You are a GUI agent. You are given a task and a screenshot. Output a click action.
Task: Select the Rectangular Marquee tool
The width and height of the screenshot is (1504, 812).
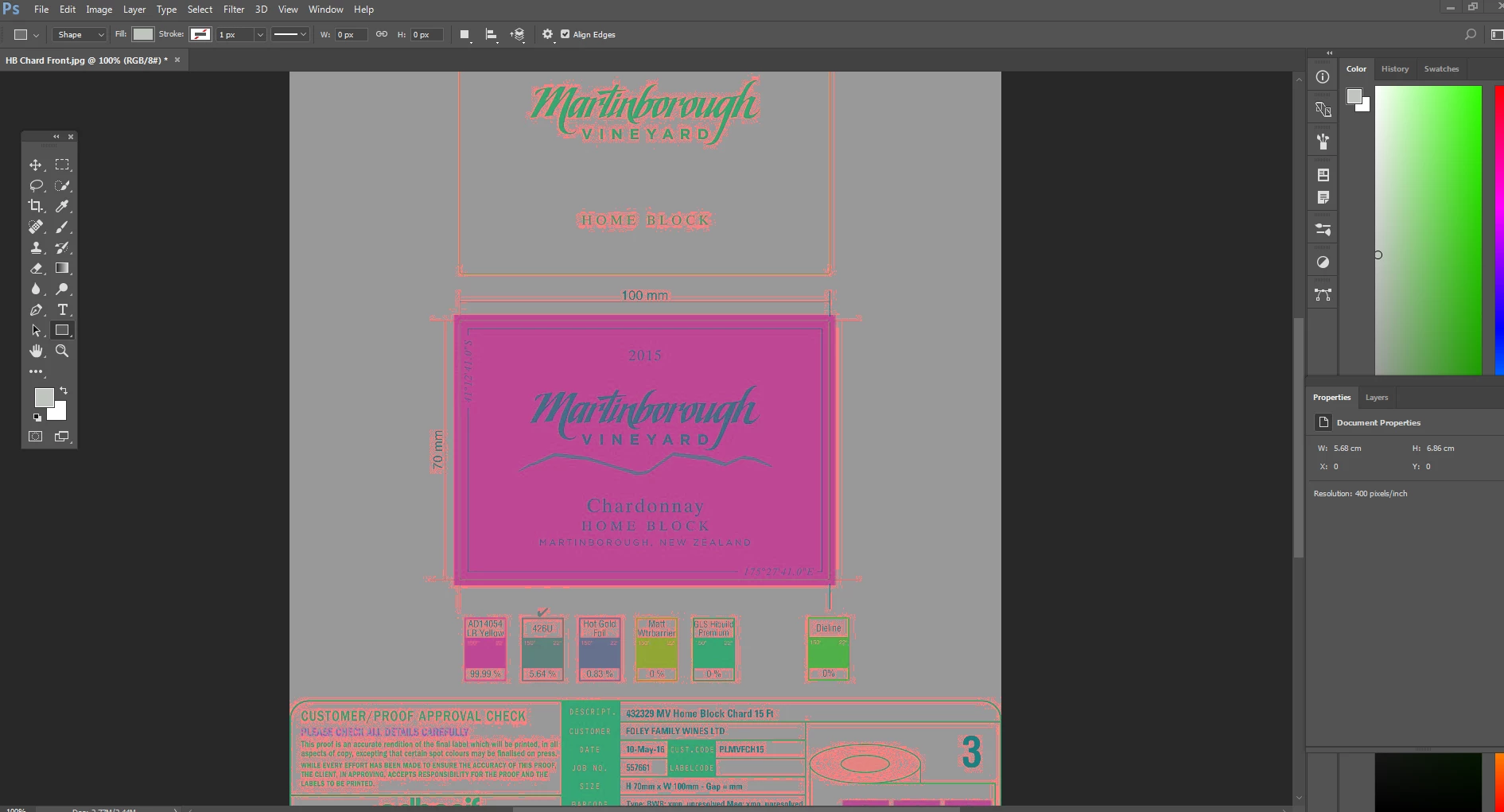coord(62,165)
